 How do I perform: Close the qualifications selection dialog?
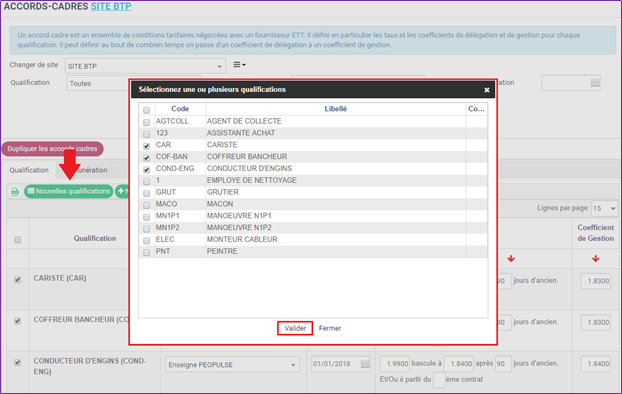[x=486, y=90]
